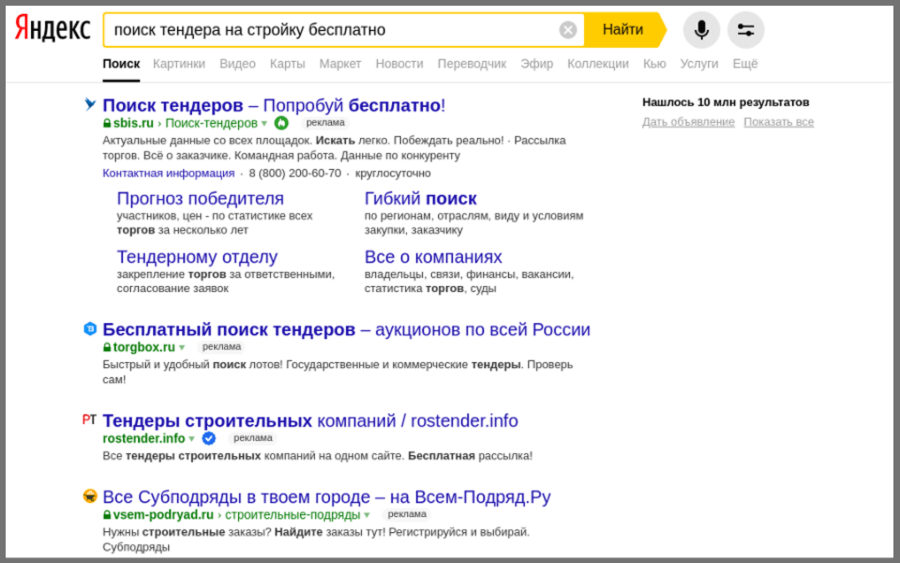Expand dropdown arrow next to torgbox.ru

pyautogui.click(x=182, y=348)
